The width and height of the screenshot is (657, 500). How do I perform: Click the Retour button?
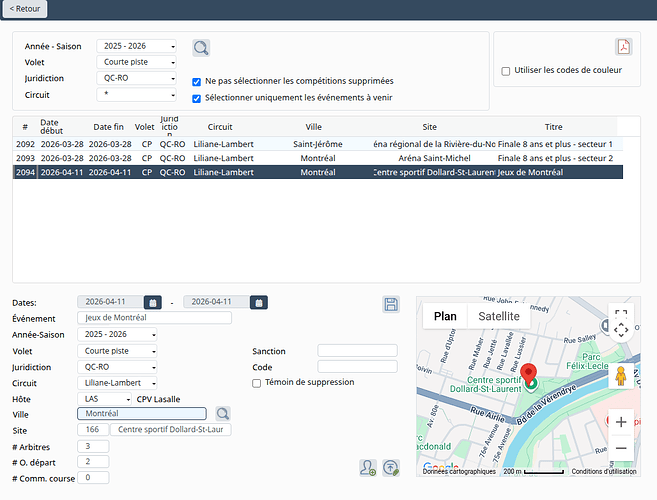click(25, 9)
